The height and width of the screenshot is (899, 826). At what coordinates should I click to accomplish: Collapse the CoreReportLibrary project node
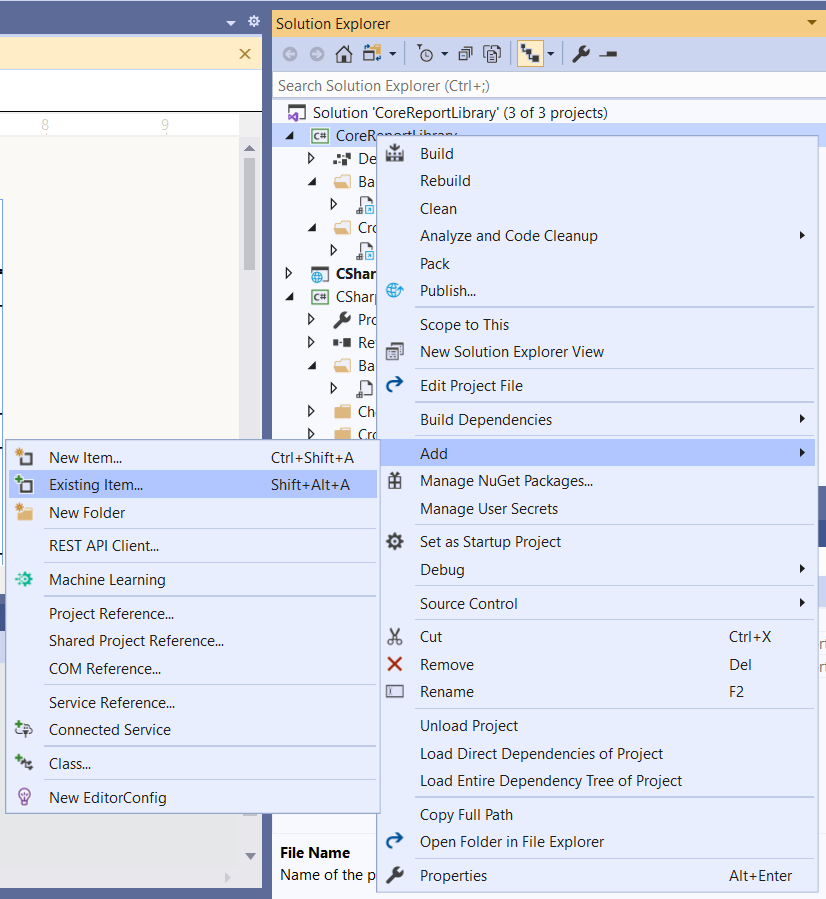pyautogui.click(x=288, y=135)
